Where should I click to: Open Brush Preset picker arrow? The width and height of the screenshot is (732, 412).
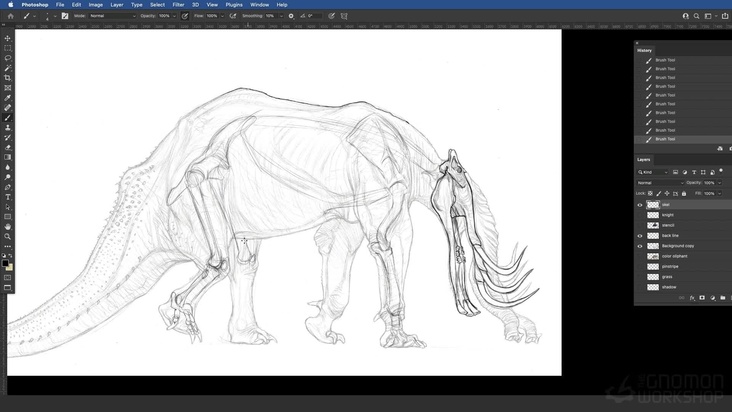pyautogui.click(x=55, y=16)
